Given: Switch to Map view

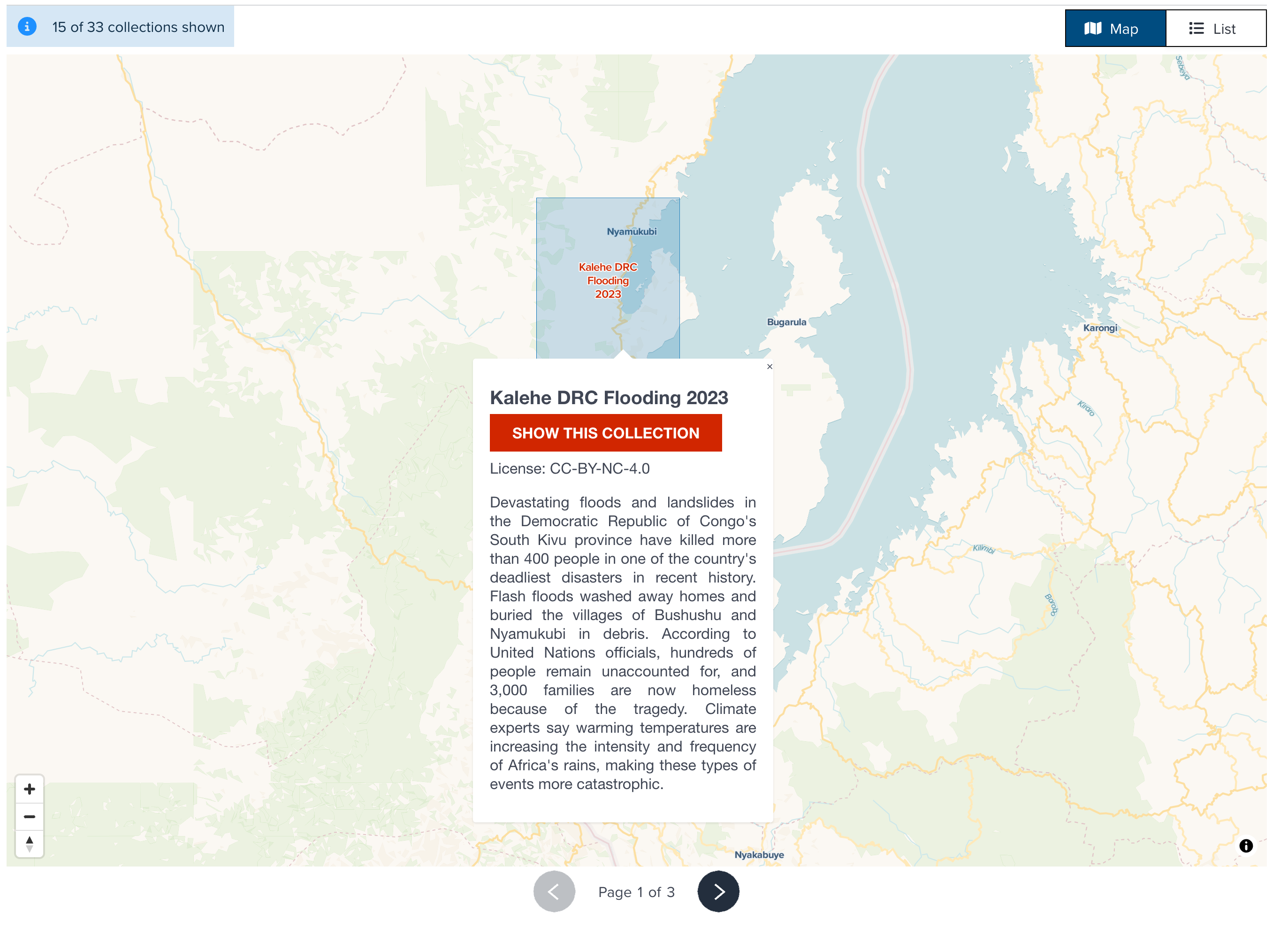Looking at the screenshot, I should point(1115,29).
